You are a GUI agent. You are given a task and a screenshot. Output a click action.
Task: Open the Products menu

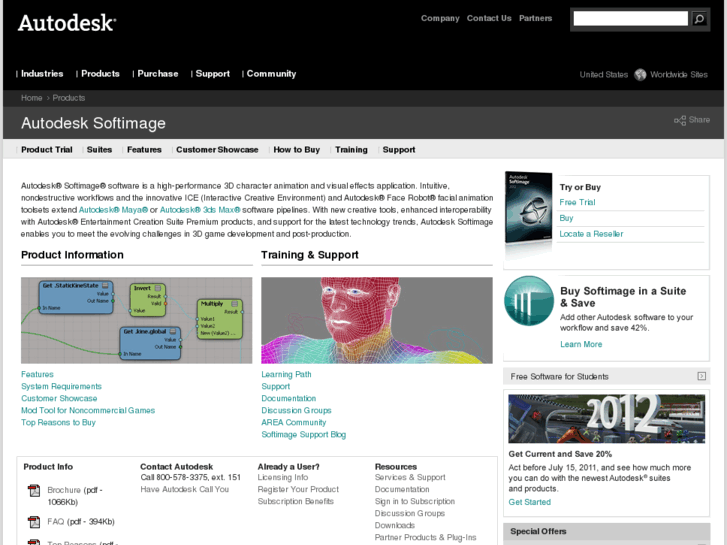(100, 74)
